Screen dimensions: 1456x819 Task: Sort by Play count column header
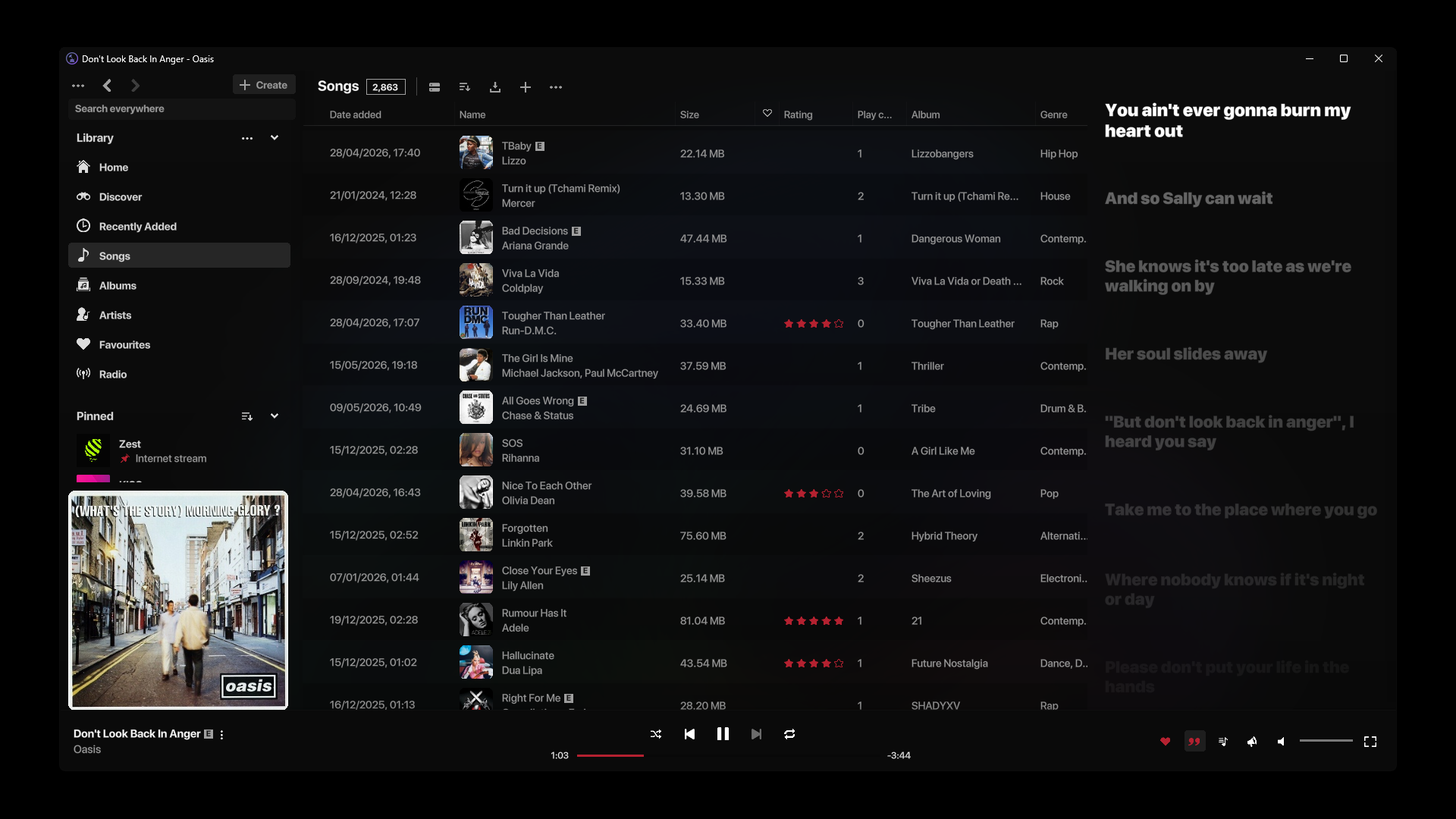point(874,115)
